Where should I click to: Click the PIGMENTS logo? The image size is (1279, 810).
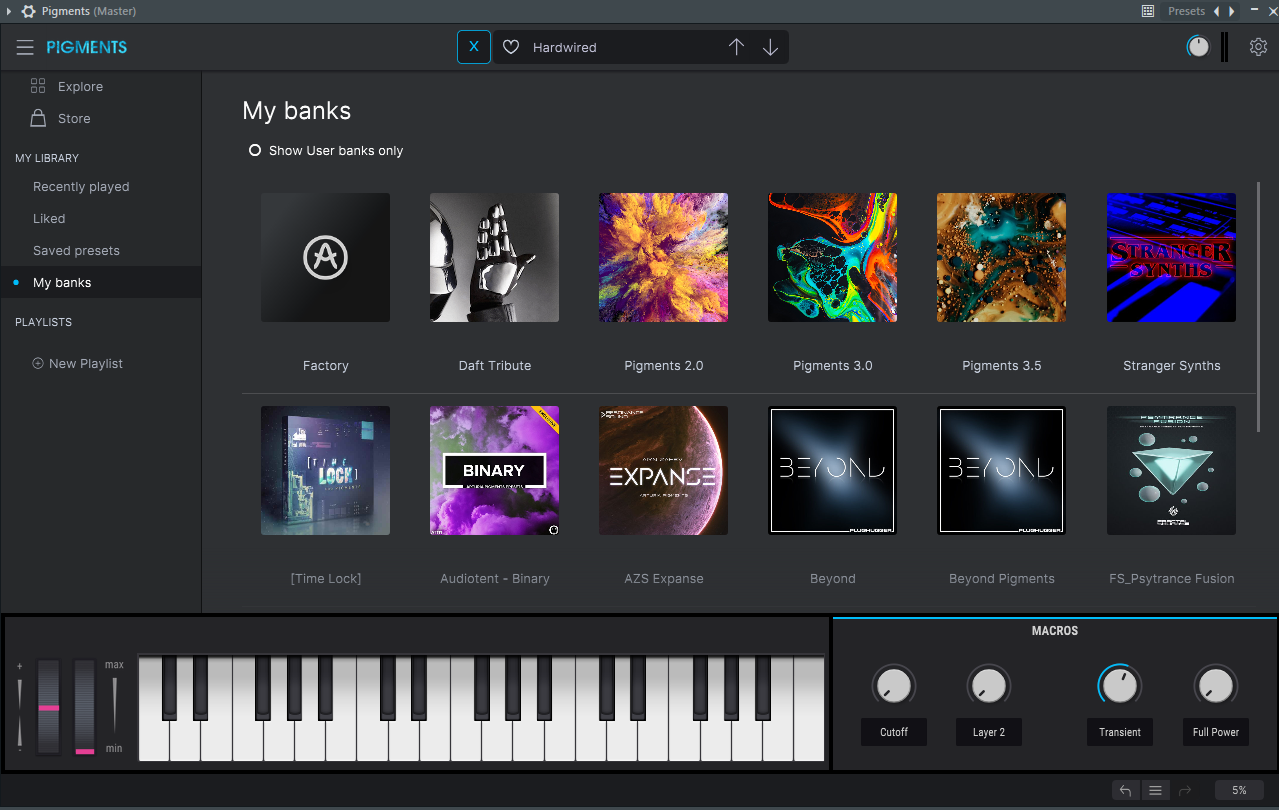(87, 47)
